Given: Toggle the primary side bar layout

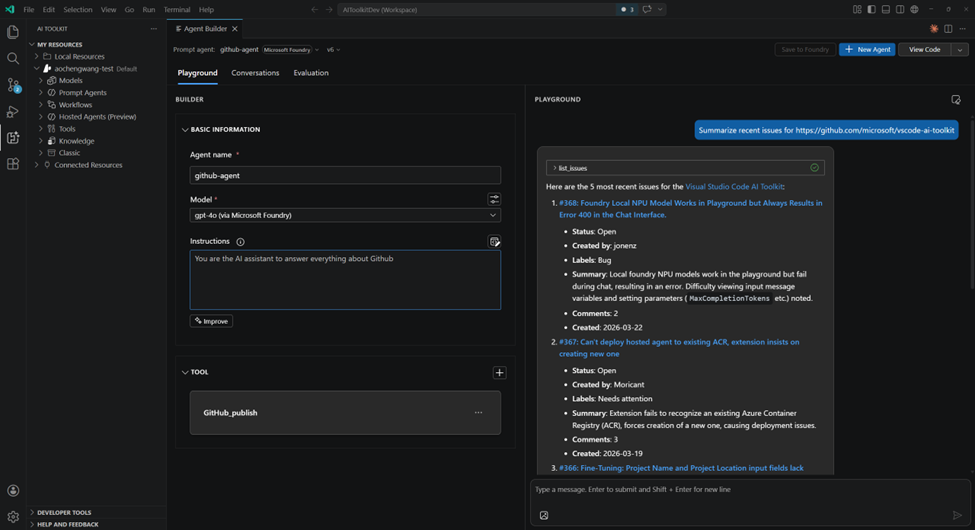Looking at the screenshot, I should coord(871,10).
